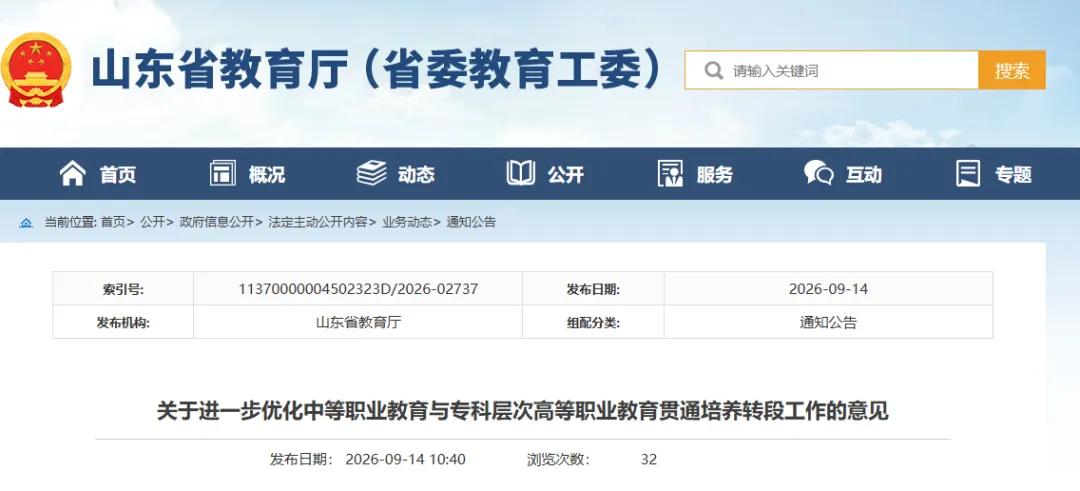Screen dimensions: 1080x491
Task: Go to 首页 in the breadcrumb
Action: 113,222
